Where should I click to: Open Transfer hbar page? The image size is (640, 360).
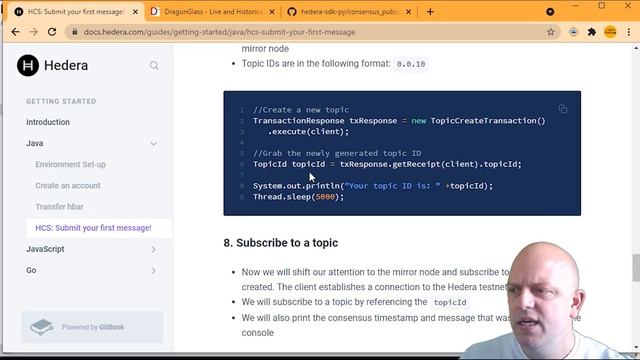click(59, 207)
